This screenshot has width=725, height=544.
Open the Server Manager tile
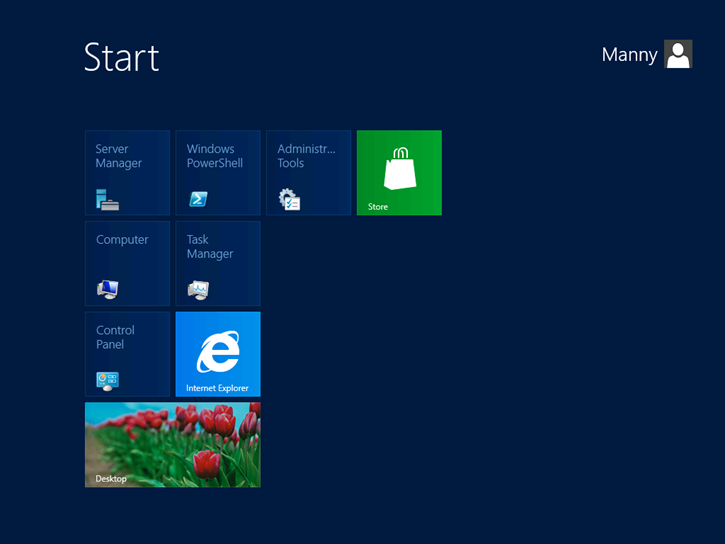point(127,172)
